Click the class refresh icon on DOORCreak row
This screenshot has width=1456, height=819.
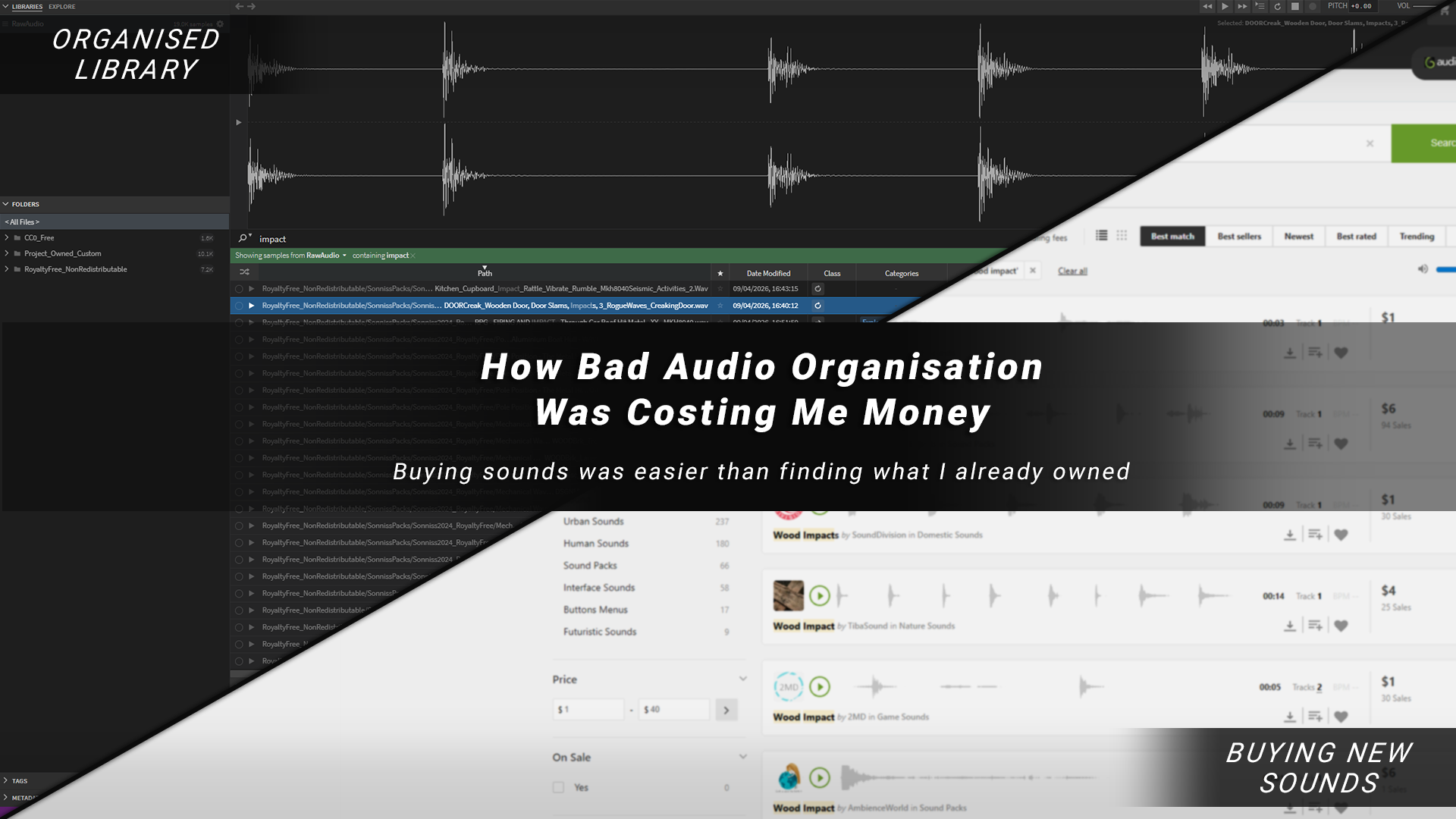pyautogui.click(x=817, y=306)
